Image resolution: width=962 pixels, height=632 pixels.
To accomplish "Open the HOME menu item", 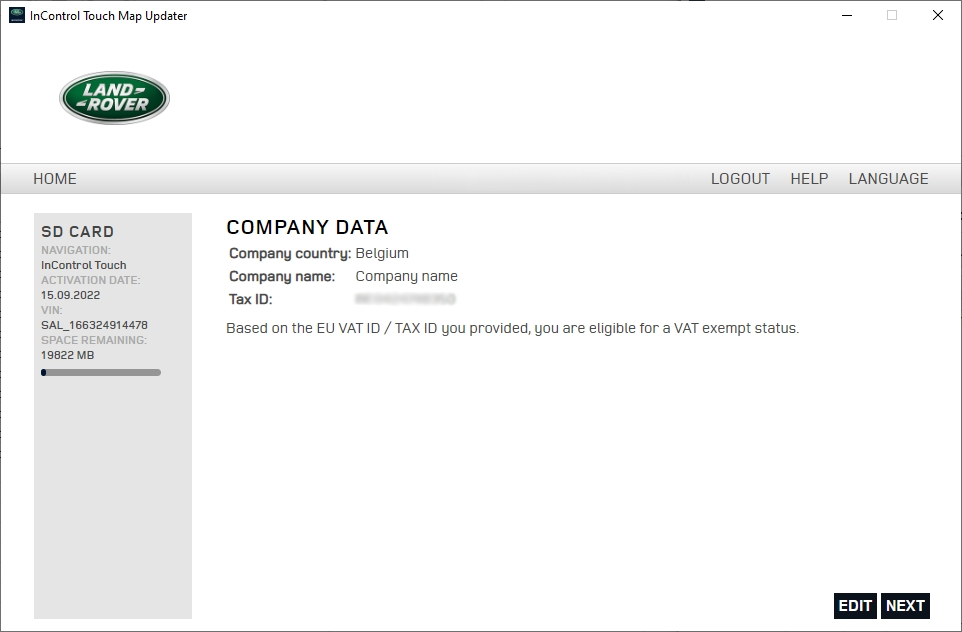I will point(55,179).
